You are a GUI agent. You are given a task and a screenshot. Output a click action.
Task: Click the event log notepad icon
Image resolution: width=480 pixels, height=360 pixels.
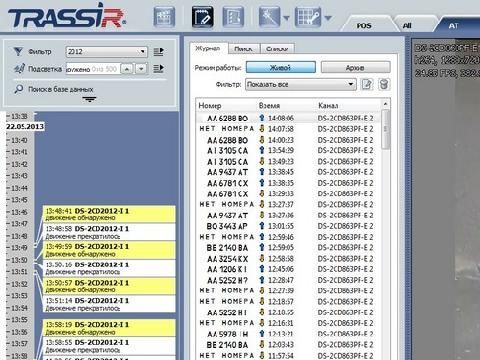tap(202, 17)
